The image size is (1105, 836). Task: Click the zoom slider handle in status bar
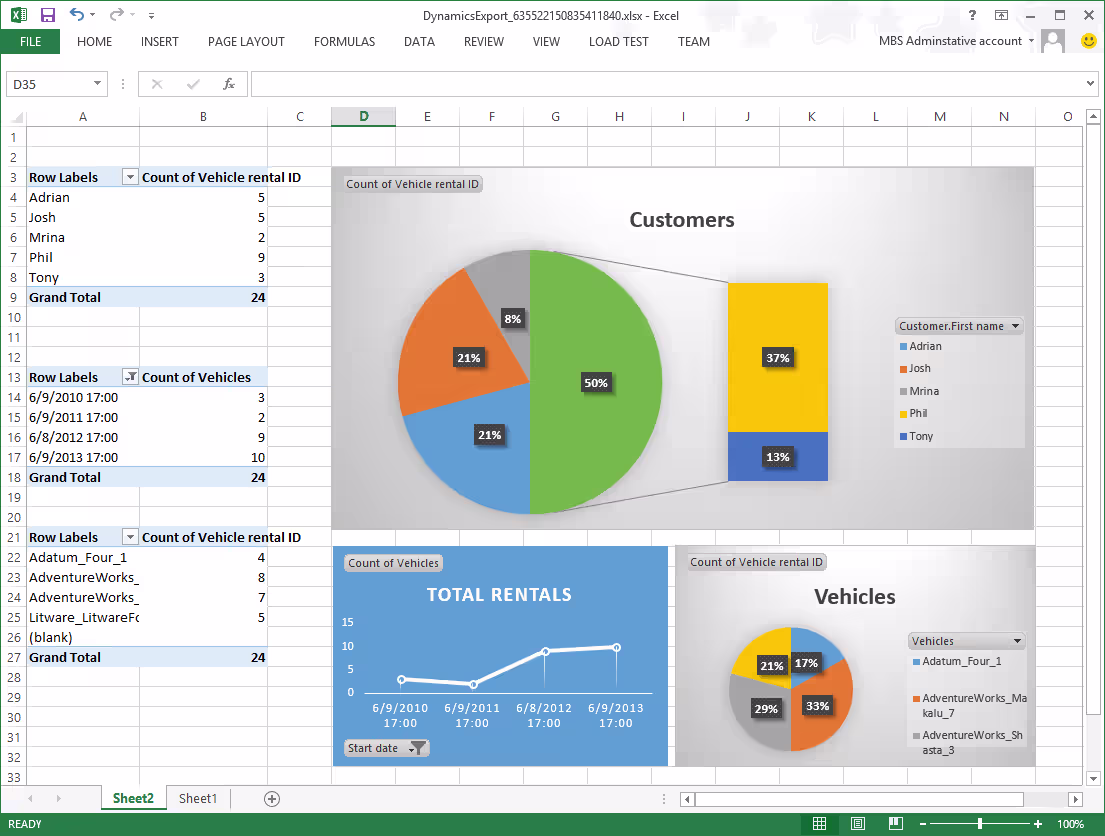pos(979,824)
